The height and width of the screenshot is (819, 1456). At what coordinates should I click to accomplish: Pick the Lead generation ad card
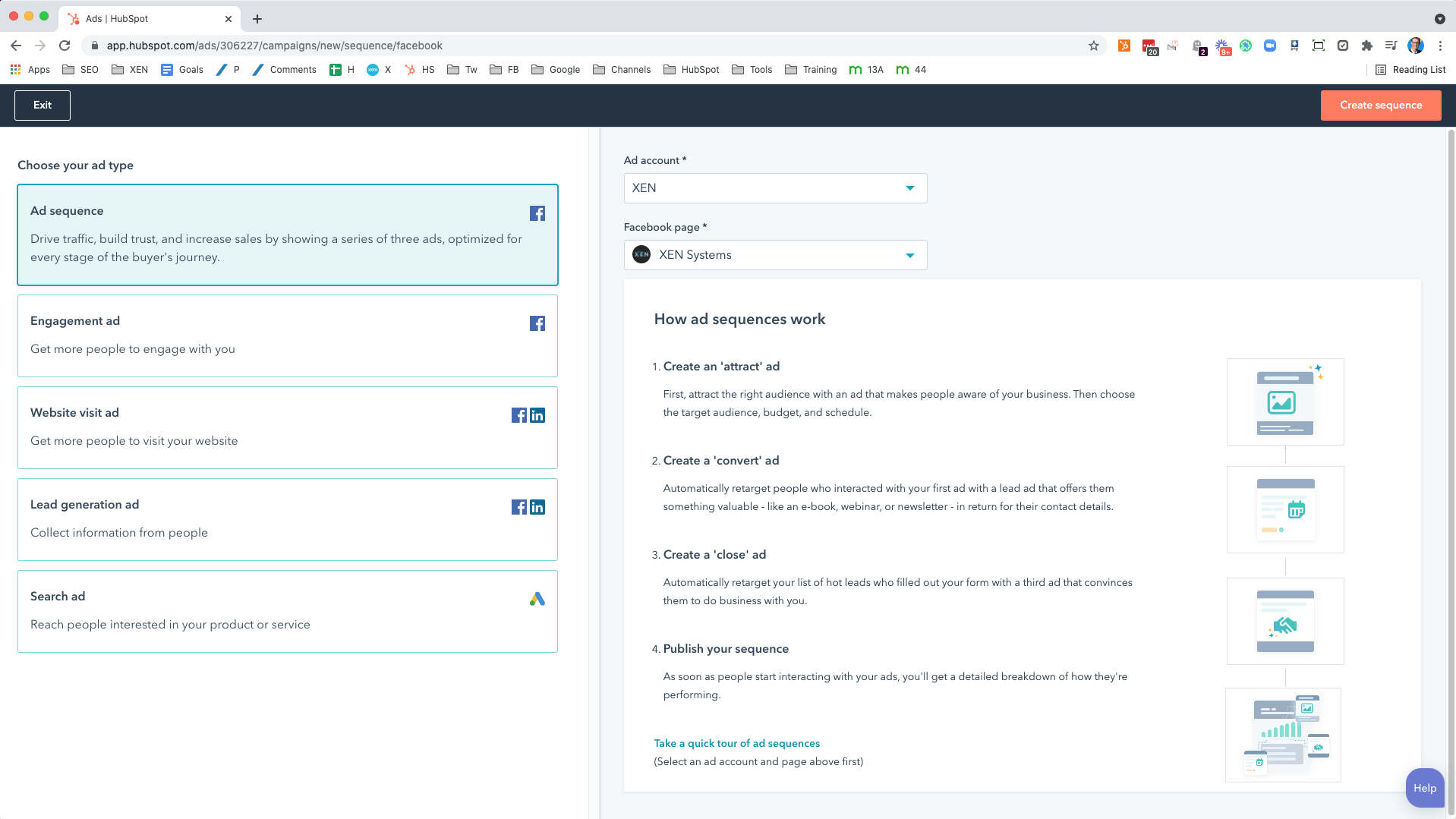click(x=288, y=519)
